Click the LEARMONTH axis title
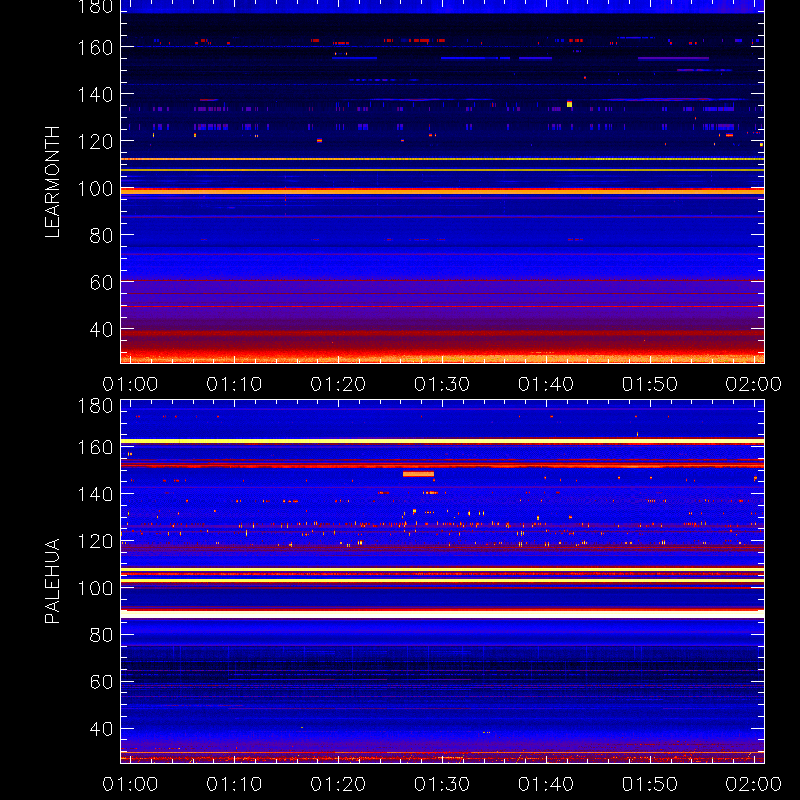This screenshot has height=800, width=800. (x=52, y=182)
